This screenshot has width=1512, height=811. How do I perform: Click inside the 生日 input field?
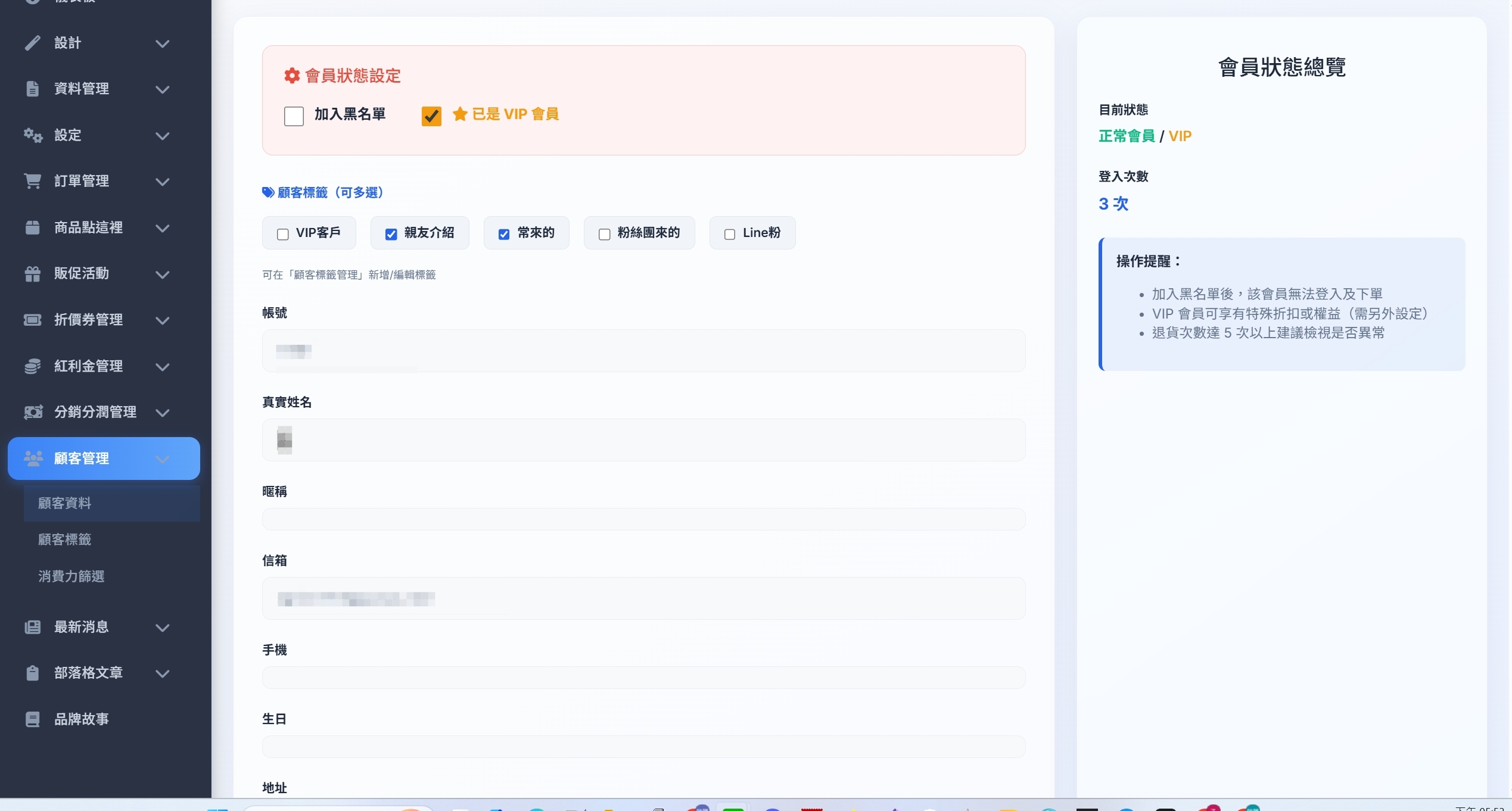pos(643,746)
